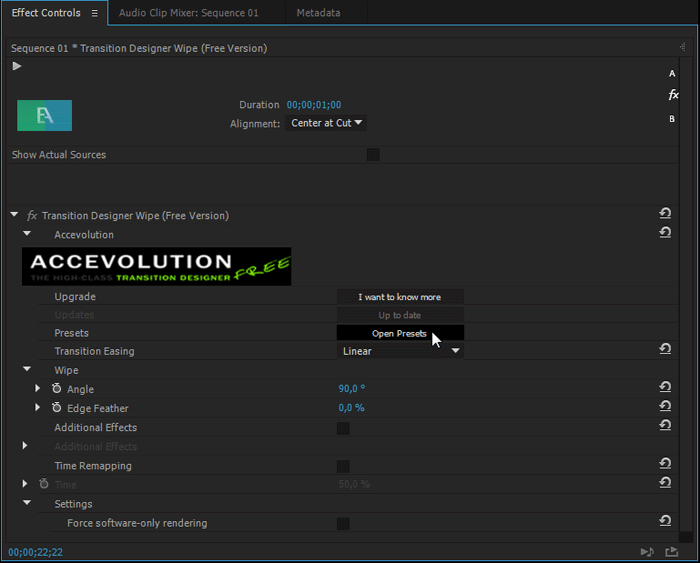Click the Time value 50,0 %

coord(354,484)
